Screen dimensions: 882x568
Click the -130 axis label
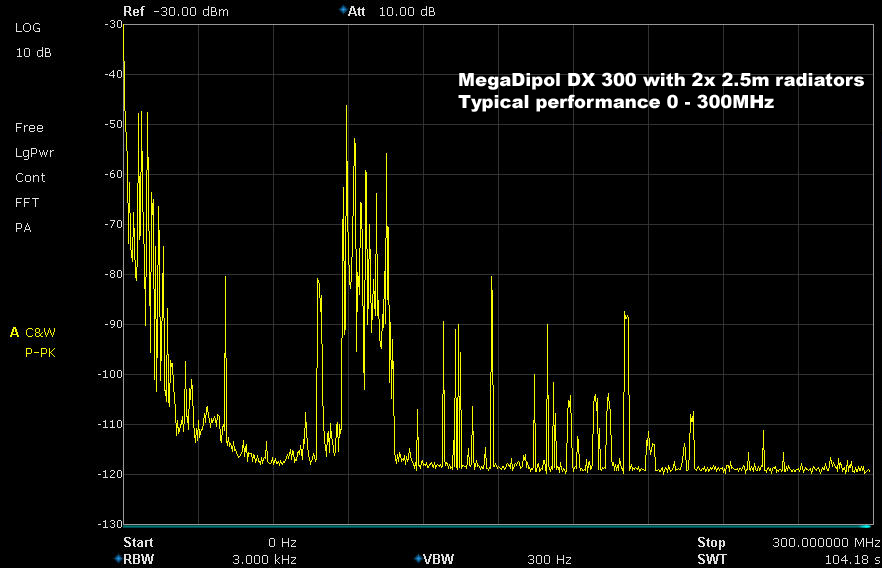pos(110,524)
